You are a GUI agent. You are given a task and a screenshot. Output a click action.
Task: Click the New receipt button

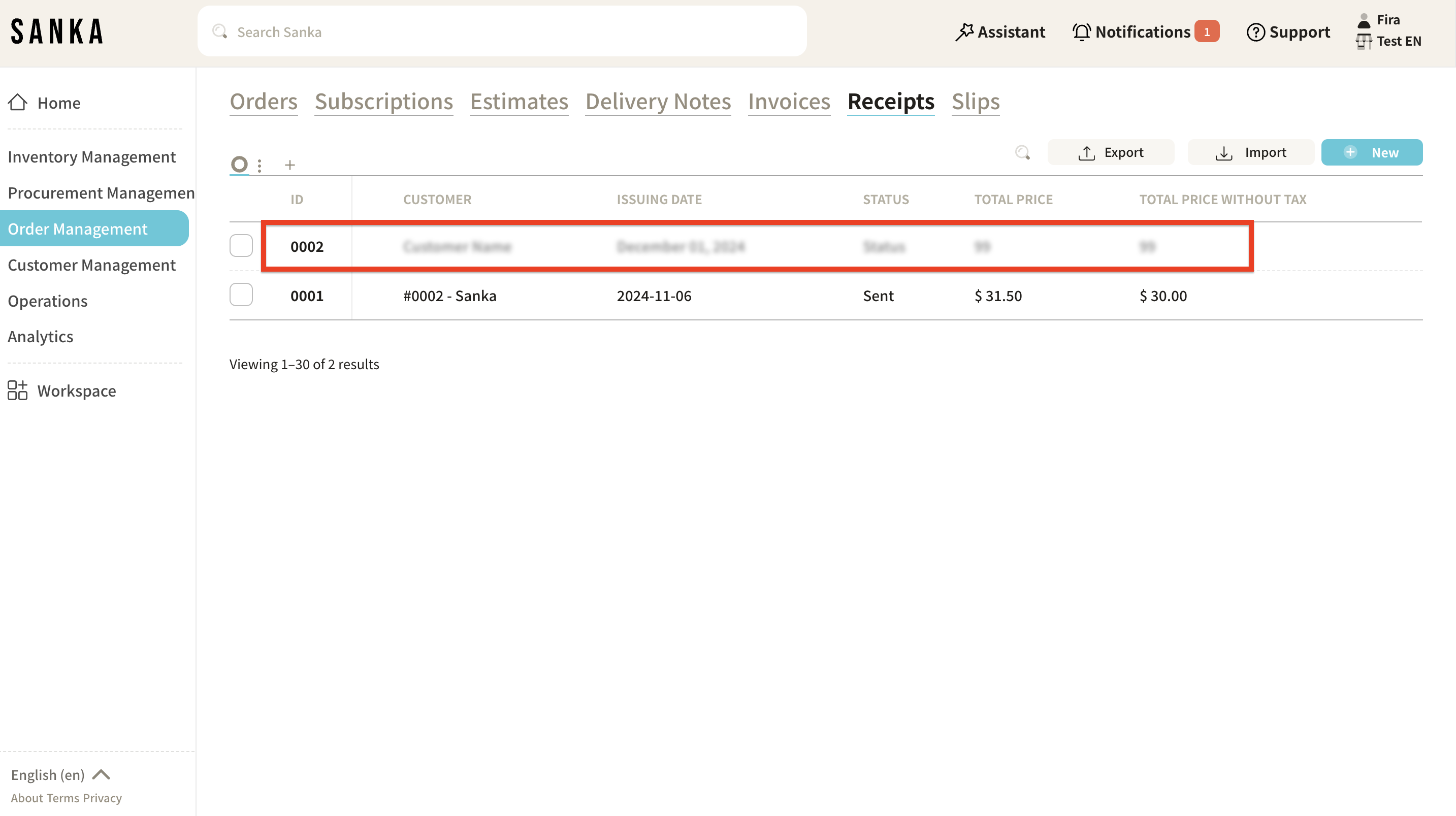coord(1371,152)
